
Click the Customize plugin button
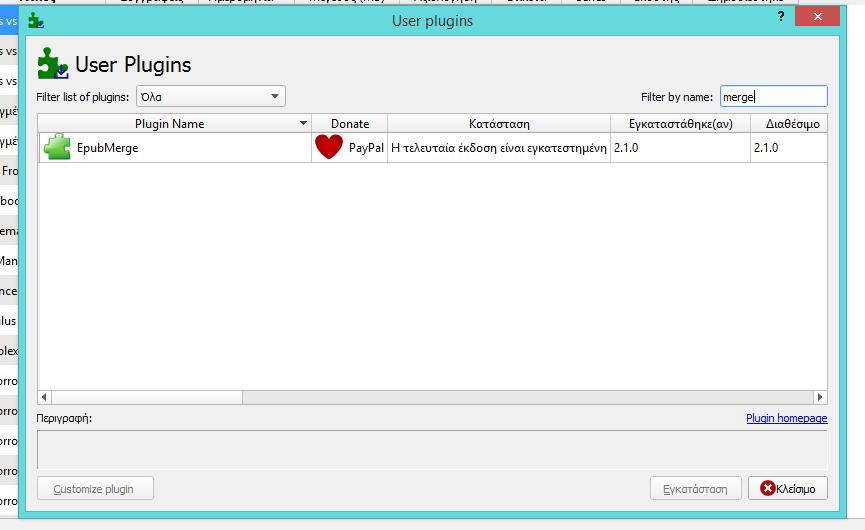95,489
